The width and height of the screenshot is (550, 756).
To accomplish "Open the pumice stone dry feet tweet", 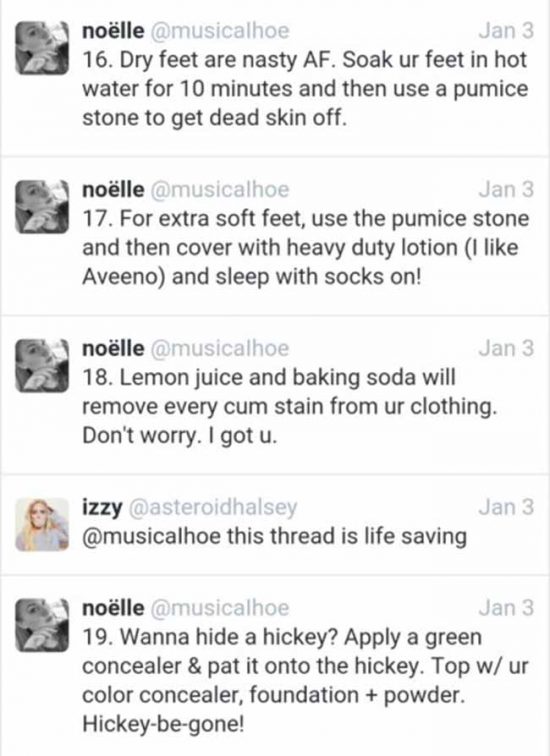I will [x=275, y=78].
